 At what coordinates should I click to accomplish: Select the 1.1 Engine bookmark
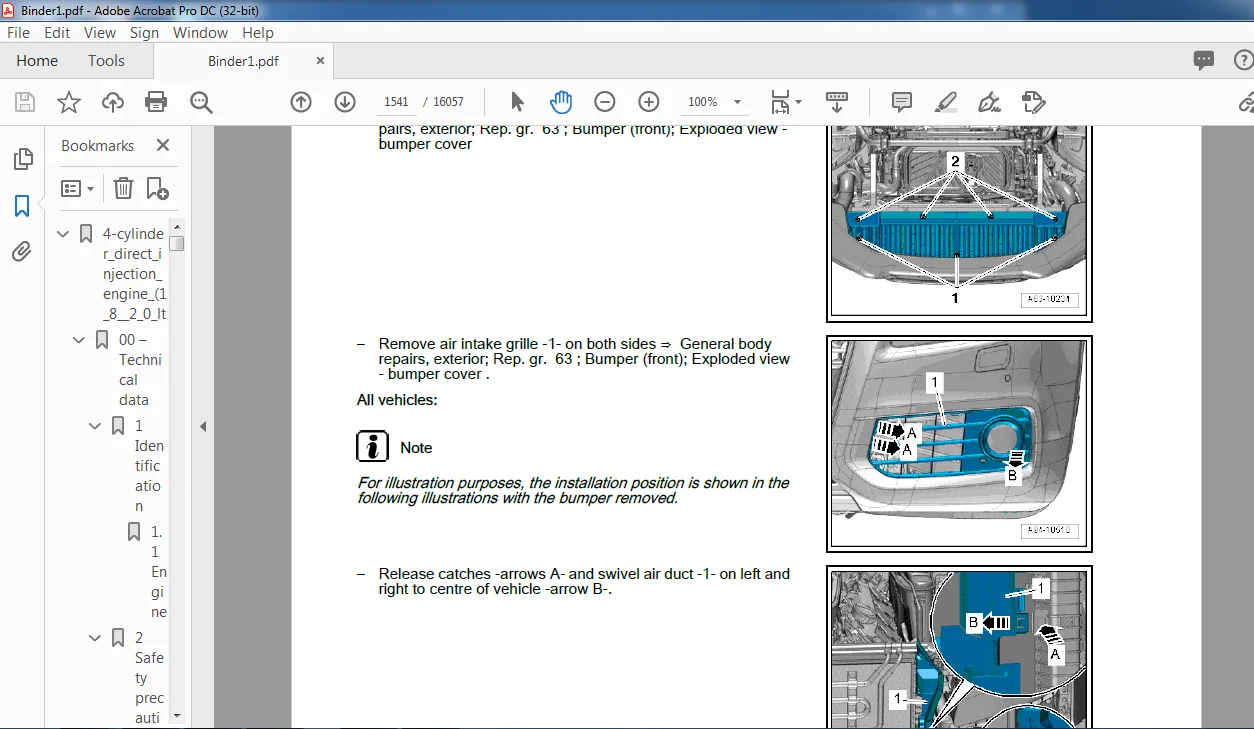tap(159, 572)
